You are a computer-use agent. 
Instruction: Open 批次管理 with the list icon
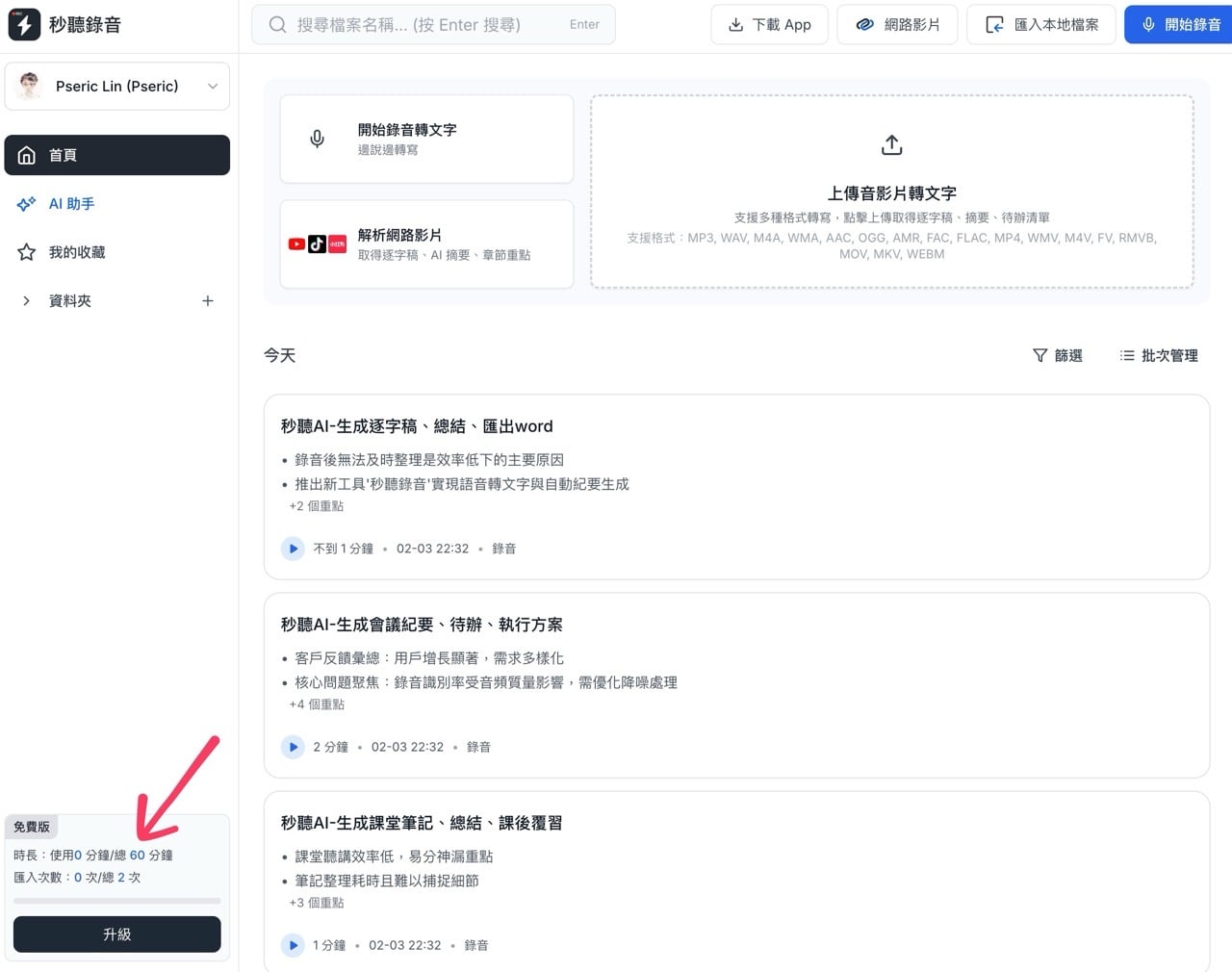point(1127,355)
